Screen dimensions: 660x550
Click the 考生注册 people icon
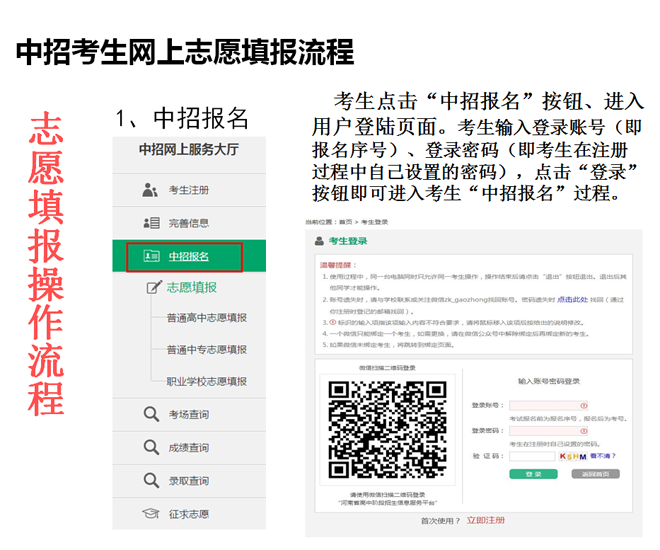151,190
